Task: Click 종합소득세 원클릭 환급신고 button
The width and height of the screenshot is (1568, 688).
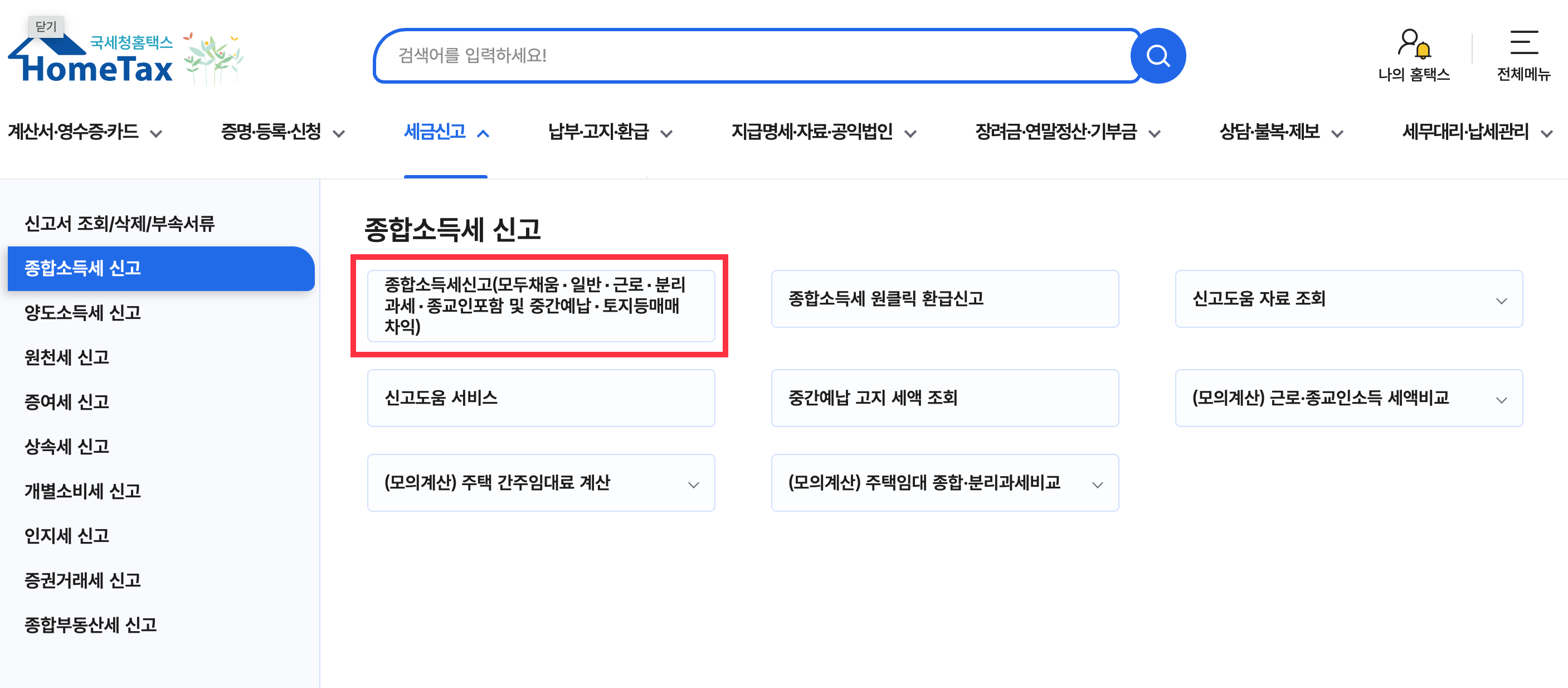Action: coord(944,299)
